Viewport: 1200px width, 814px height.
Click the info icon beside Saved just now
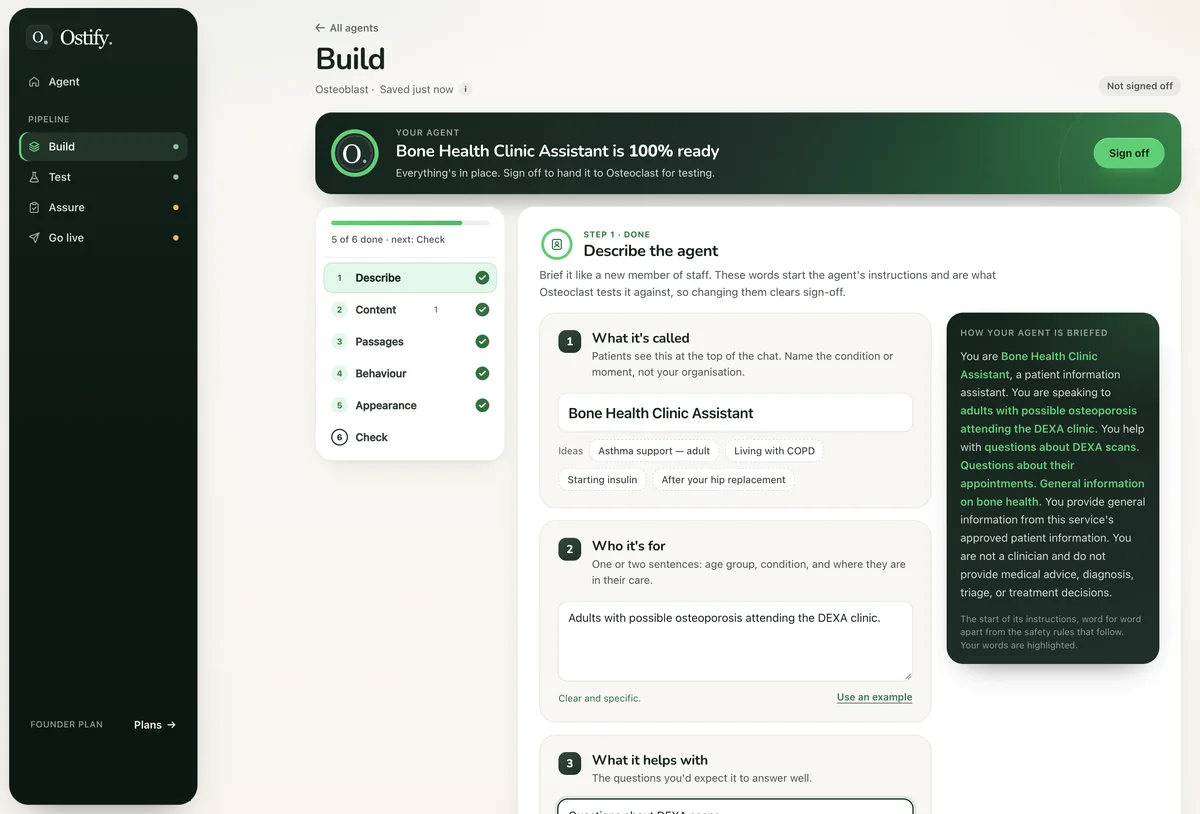[x=465, y=89]
